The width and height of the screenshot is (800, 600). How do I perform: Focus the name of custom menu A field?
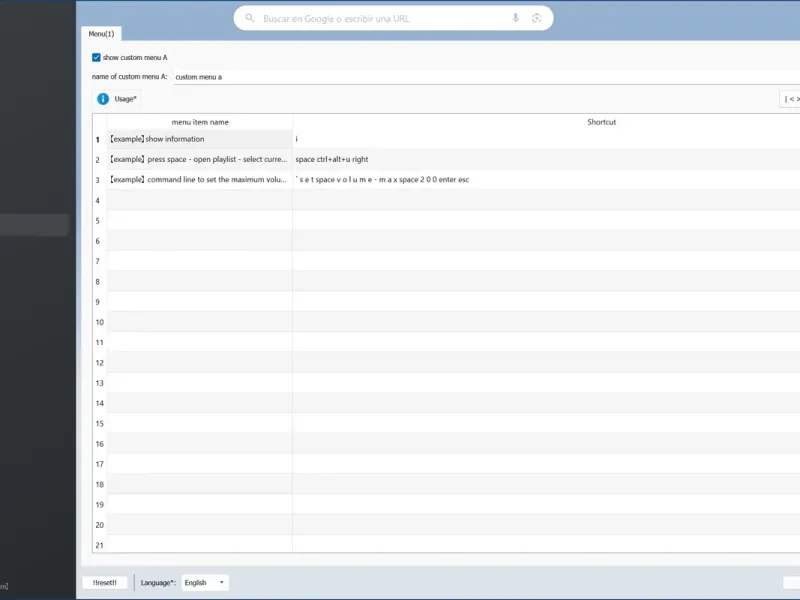487,77
